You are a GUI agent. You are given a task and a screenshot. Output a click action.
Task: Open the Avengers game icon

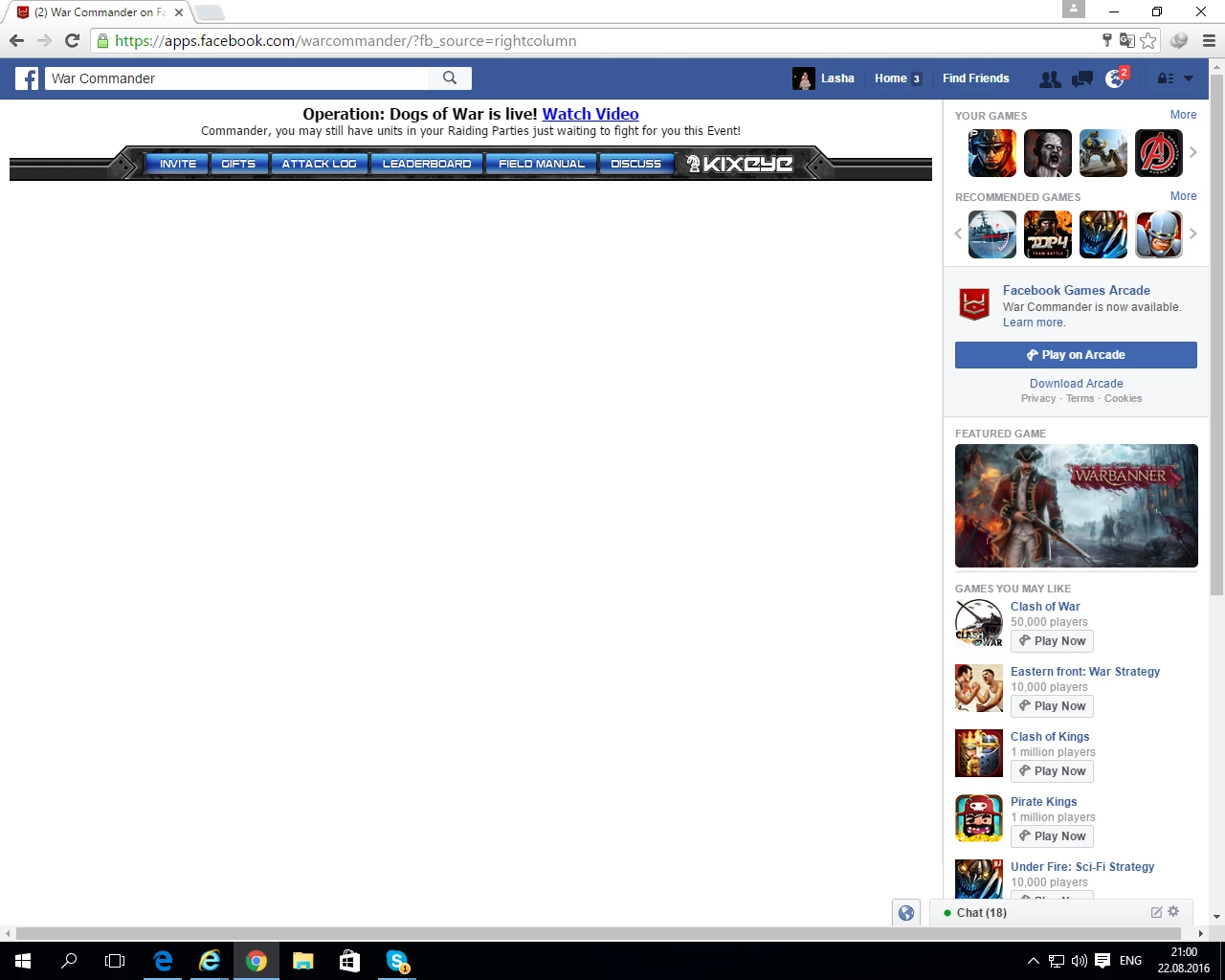pyautogui.click(x=1159, y=153)
